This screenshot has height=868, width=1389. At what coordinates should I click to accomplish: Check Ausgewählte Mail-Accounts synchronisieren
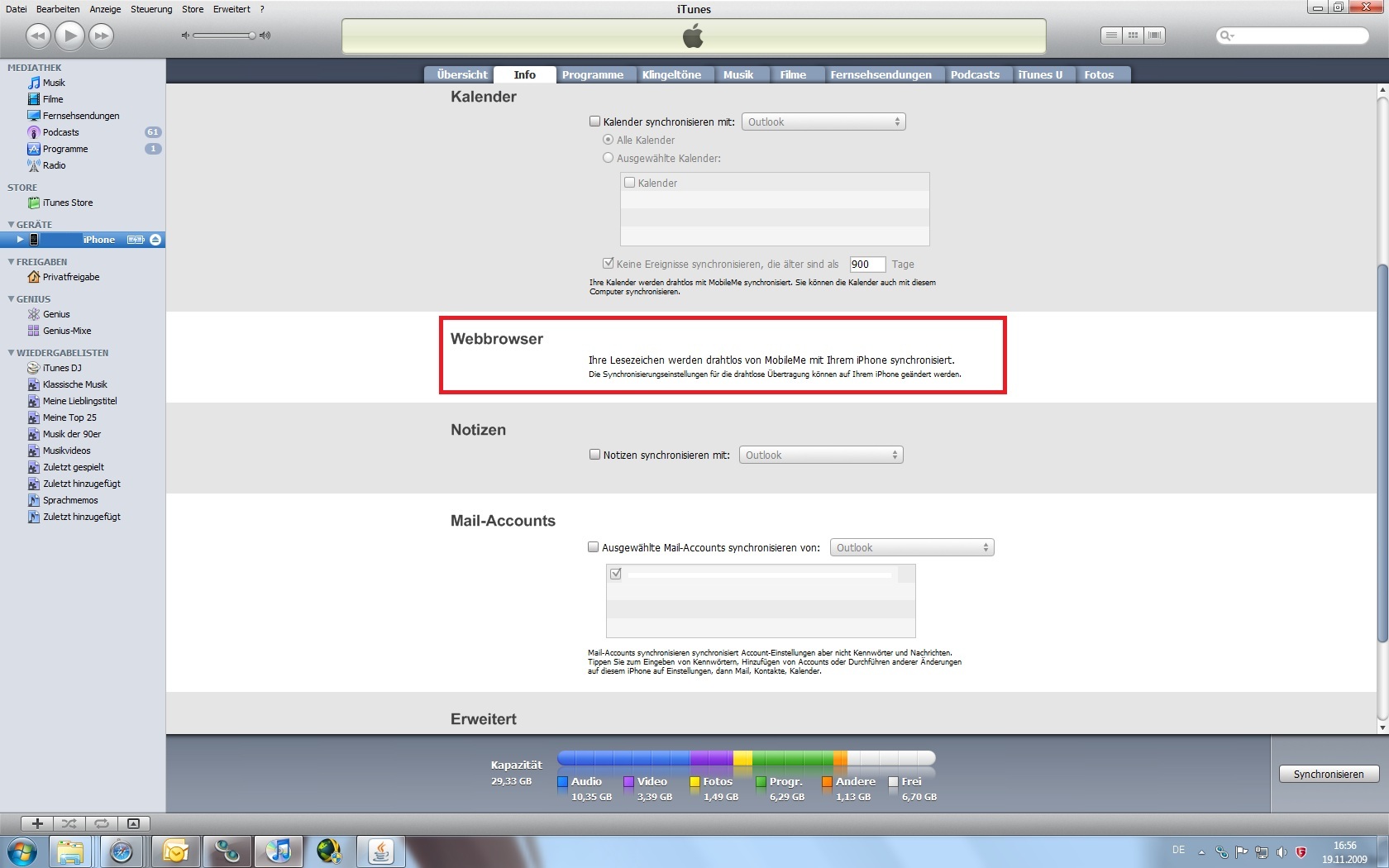tap(593, 547)
